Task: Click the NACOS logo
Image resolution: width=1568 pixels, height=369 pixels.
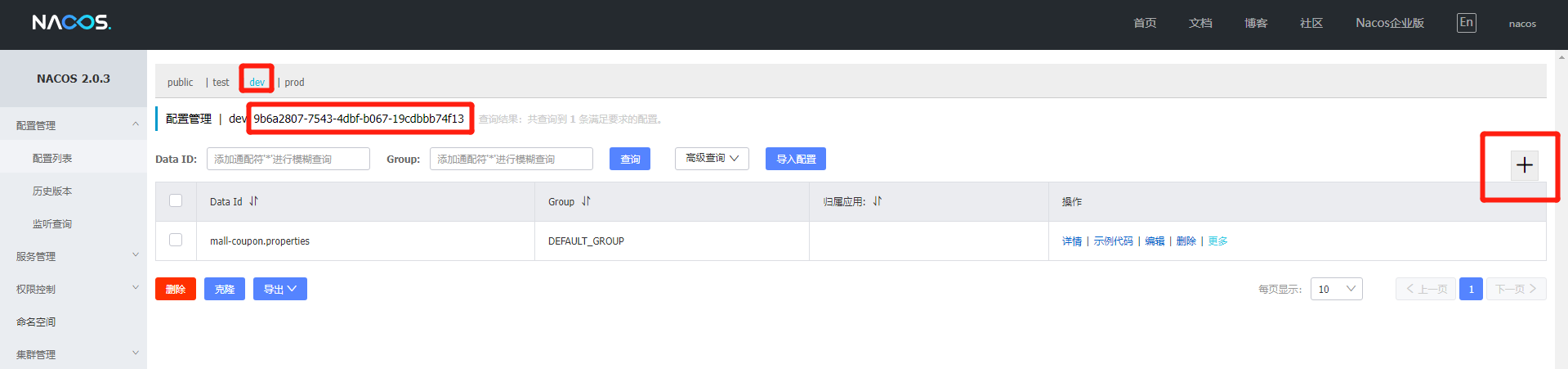Action: [72, 23]
